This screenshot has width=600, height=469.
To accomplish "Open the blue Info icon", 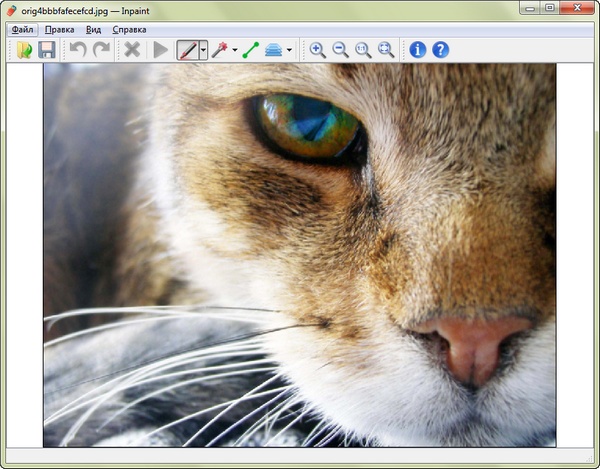I will click(x=418, y=49).
